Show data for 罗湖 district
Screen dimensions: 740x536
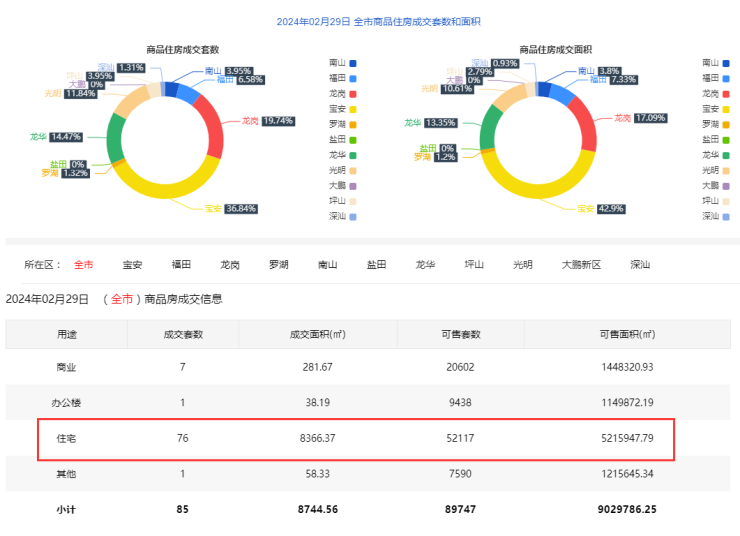tap(279, 265)
